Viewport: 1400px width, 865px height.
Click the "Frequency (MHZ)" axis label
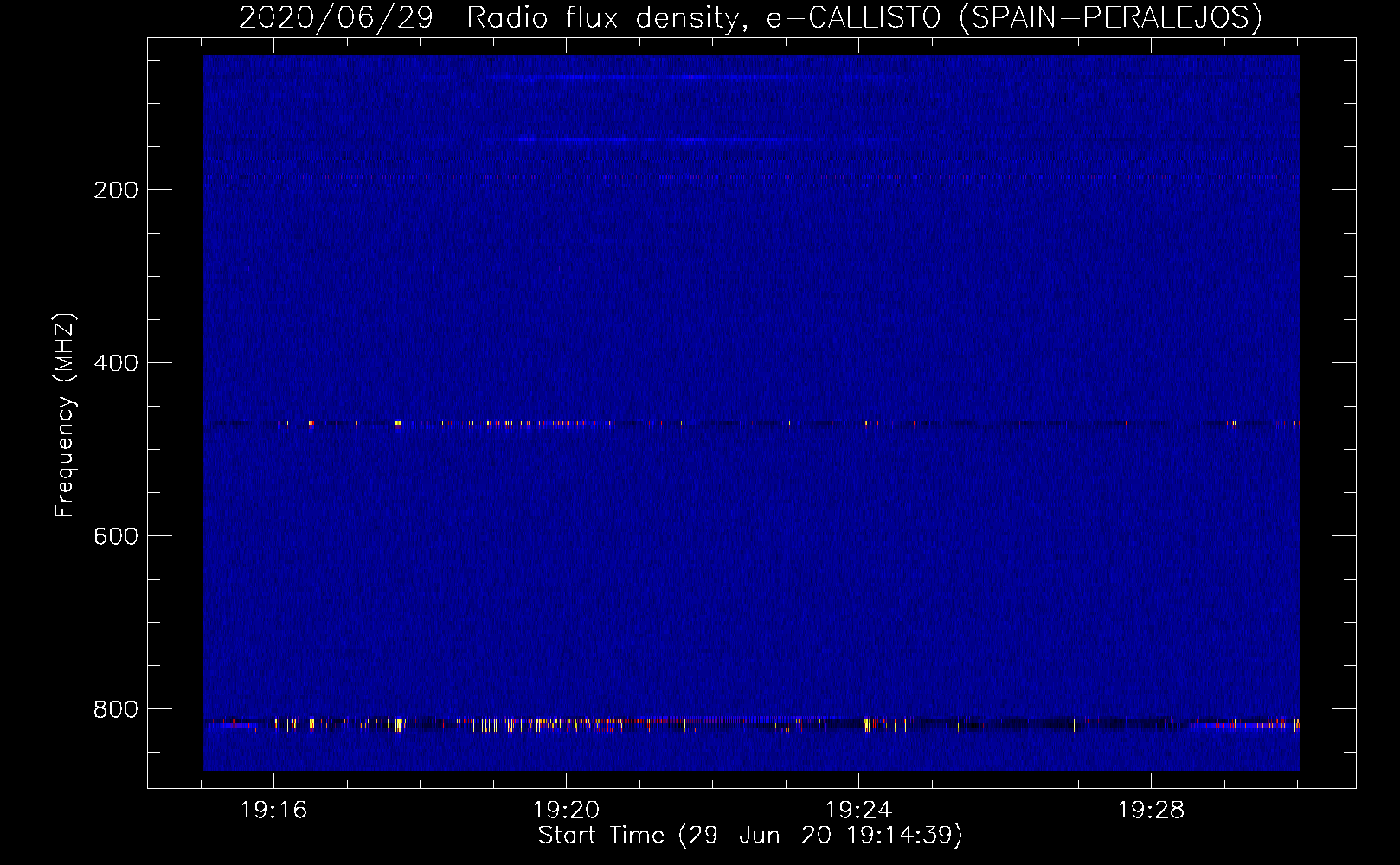click(65, 414)
